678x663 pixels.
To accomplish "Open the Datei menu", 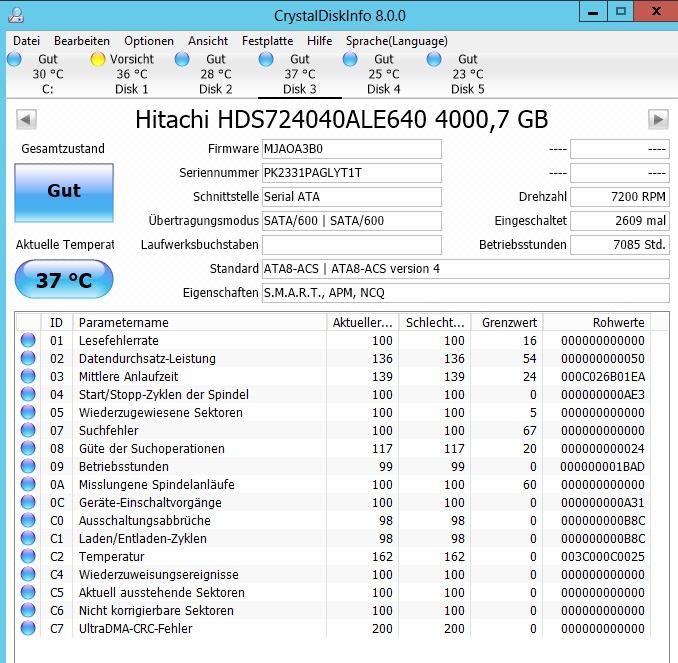I will coord(26,41).
